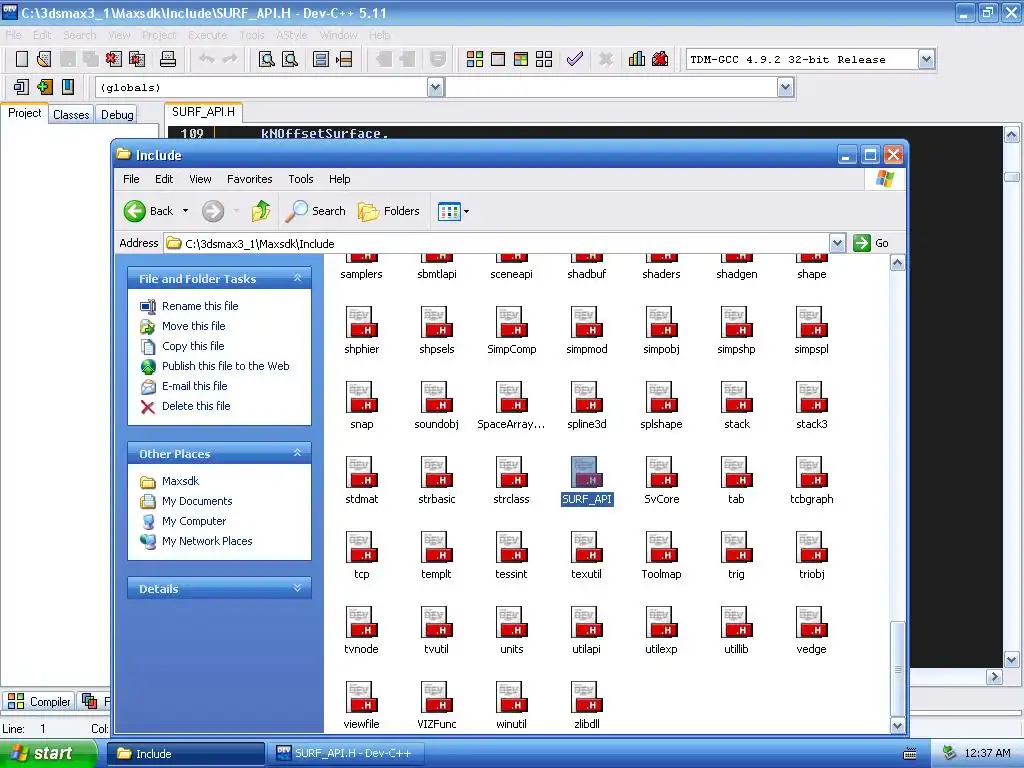Open Tools menu in Include window
The height and width of the screenshot is (768, 1024).
300,179
